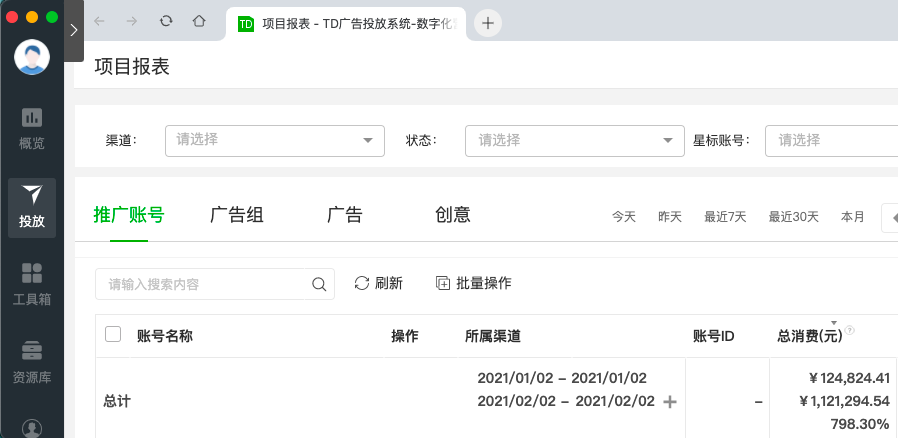The image size is (898, 438).
Task: Click the 项目报表 page heading
Action: (132, 67)
